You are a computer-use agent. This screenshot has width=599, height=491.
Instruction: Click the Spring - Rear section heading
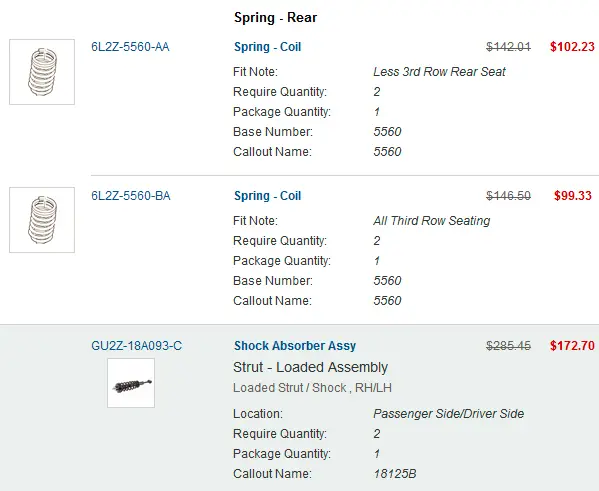pyautogui.click(x=275, y=18)
